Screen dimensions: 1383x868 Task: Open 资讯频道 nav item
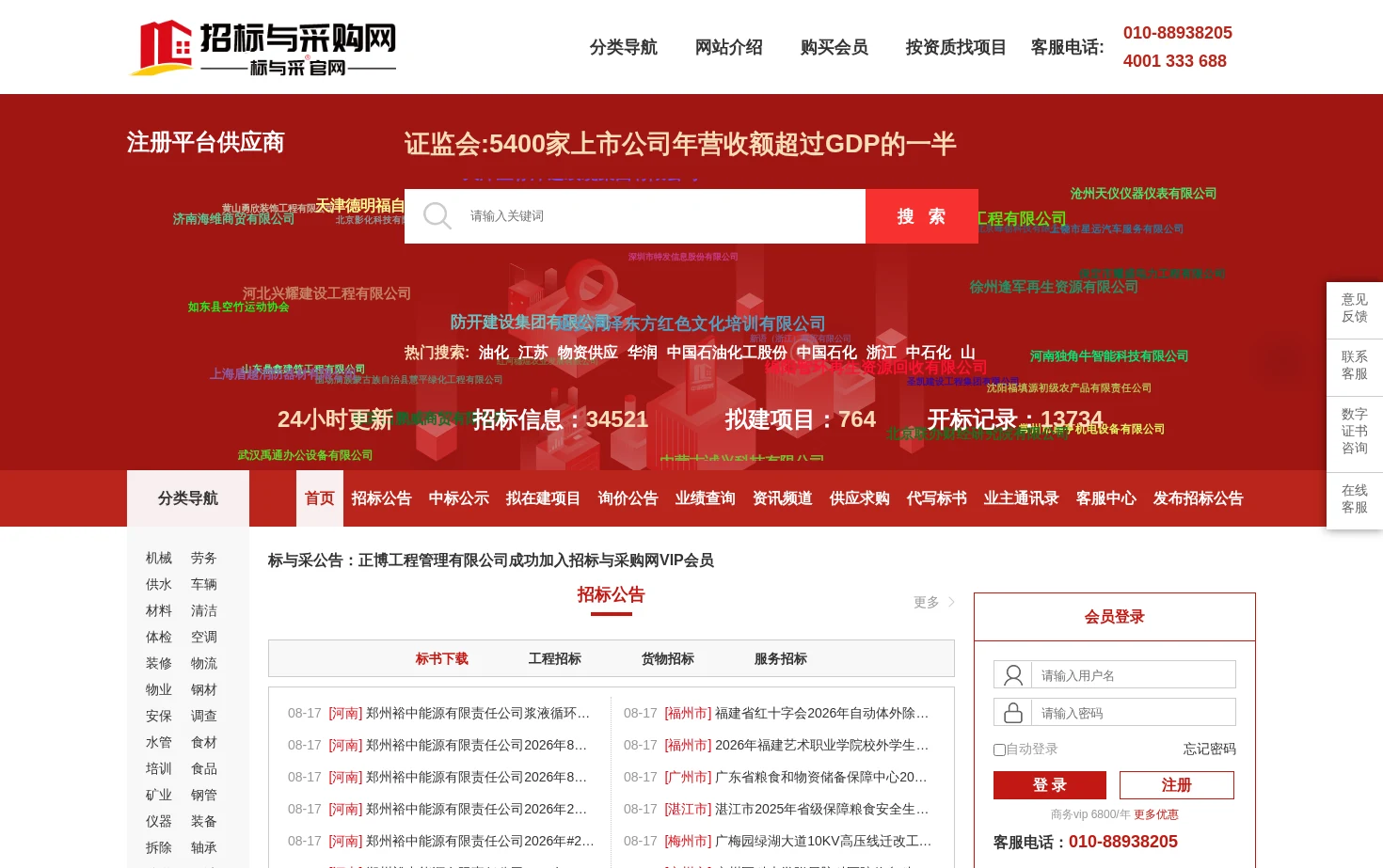click(x=783, y=498)
